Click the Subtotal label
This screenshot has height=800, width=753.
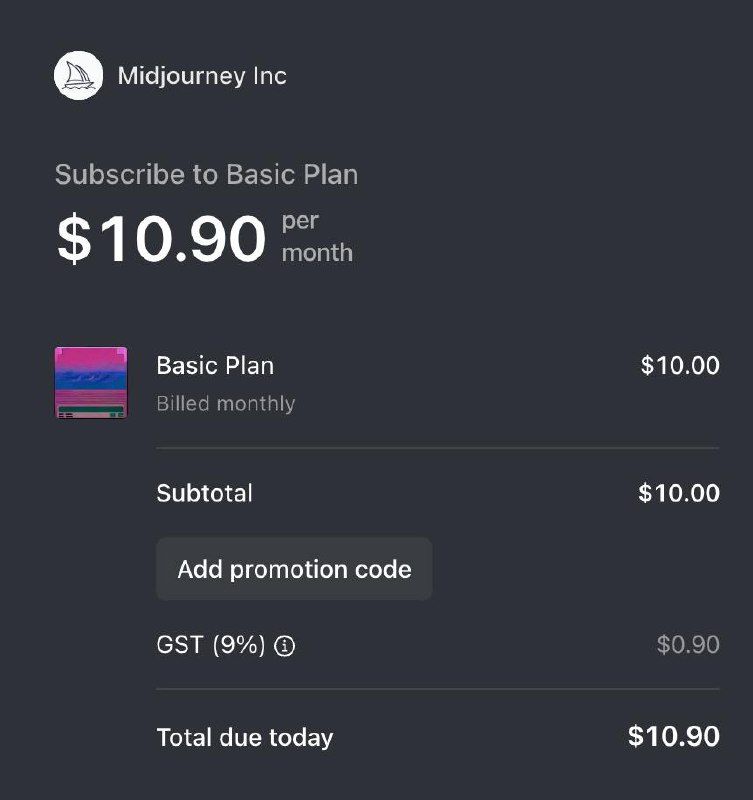click(x=205, y=493)
